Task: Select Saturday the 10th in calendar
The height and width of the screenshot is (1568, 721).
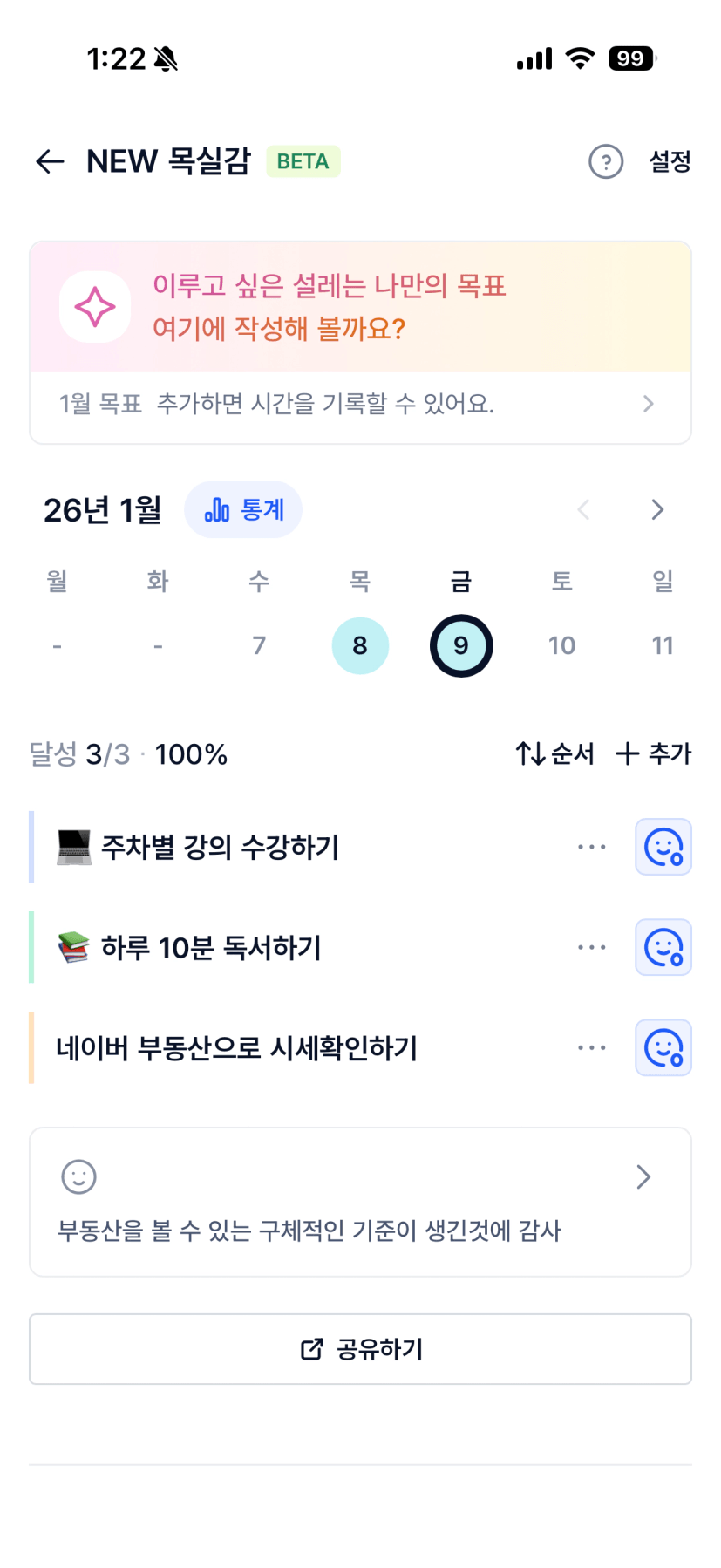Action: 561,645
